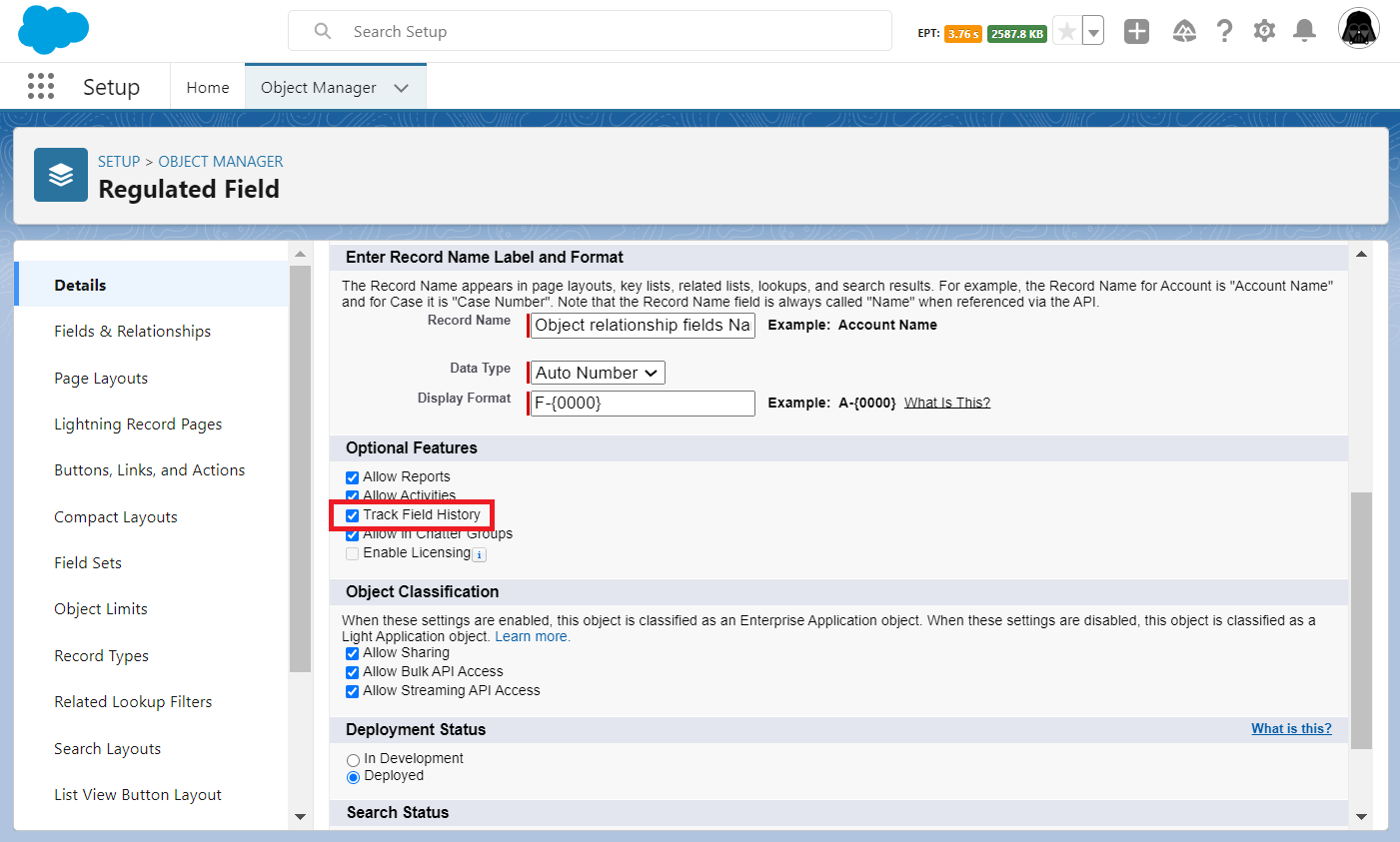Open the Setup gear menu
Image resolution: width=1400 pixels, height=842 pixels.
[1264, 32]
